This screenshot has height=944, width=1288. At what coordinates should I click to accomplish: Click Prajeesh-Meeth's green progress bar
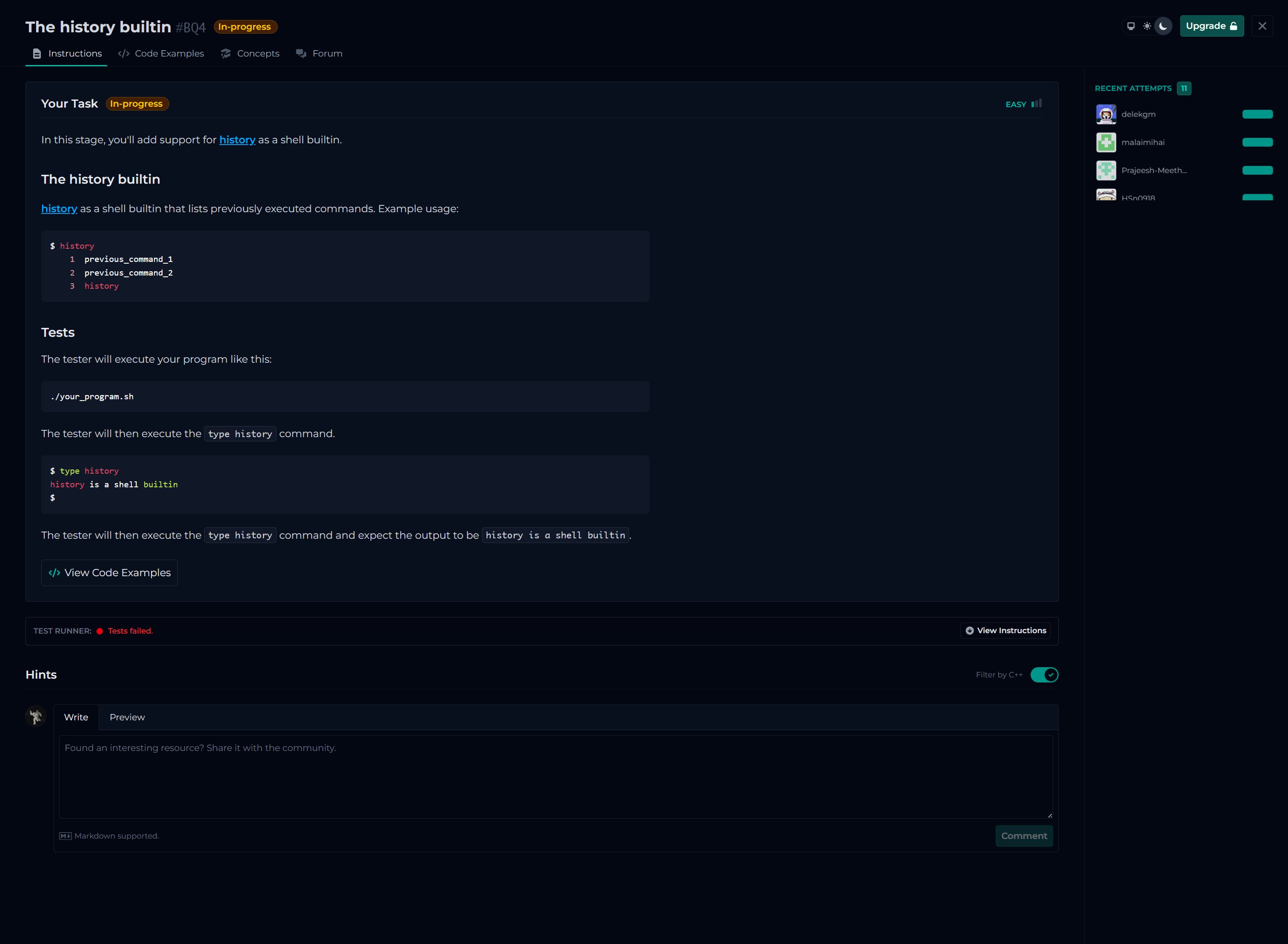[1257, 170]
